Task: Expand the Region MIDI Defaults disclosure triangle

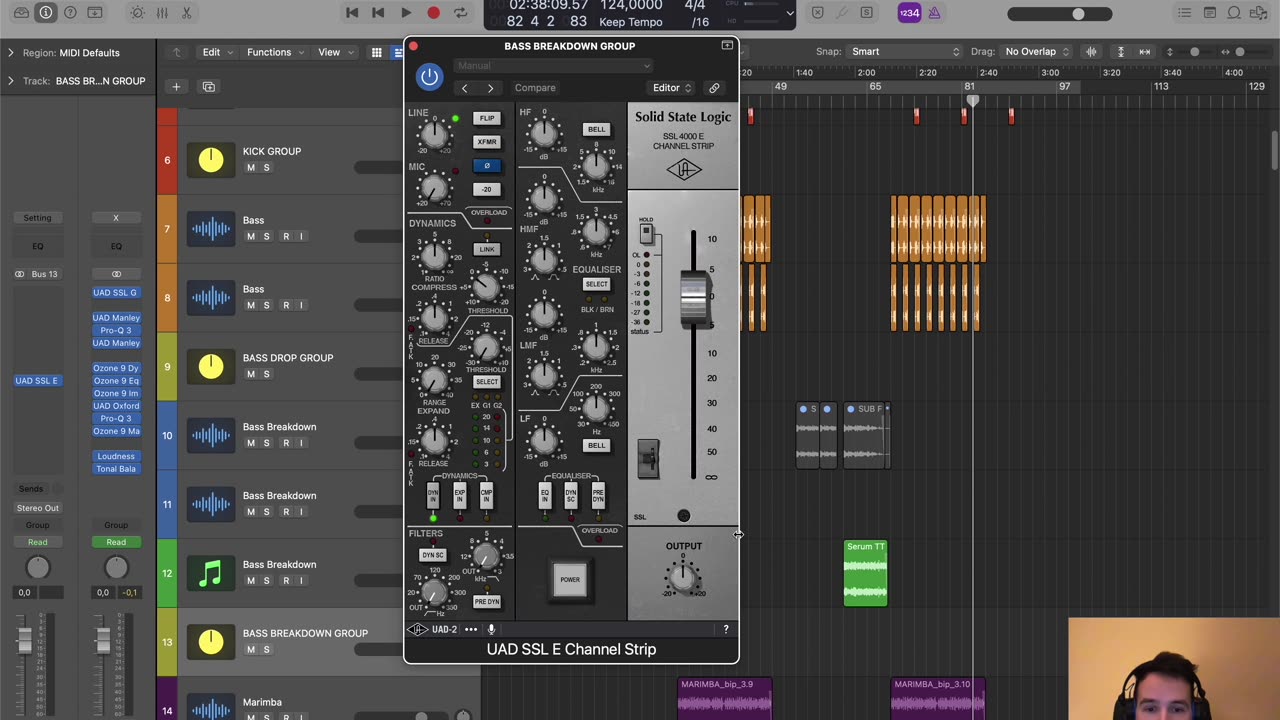Action: pos(11,53)
